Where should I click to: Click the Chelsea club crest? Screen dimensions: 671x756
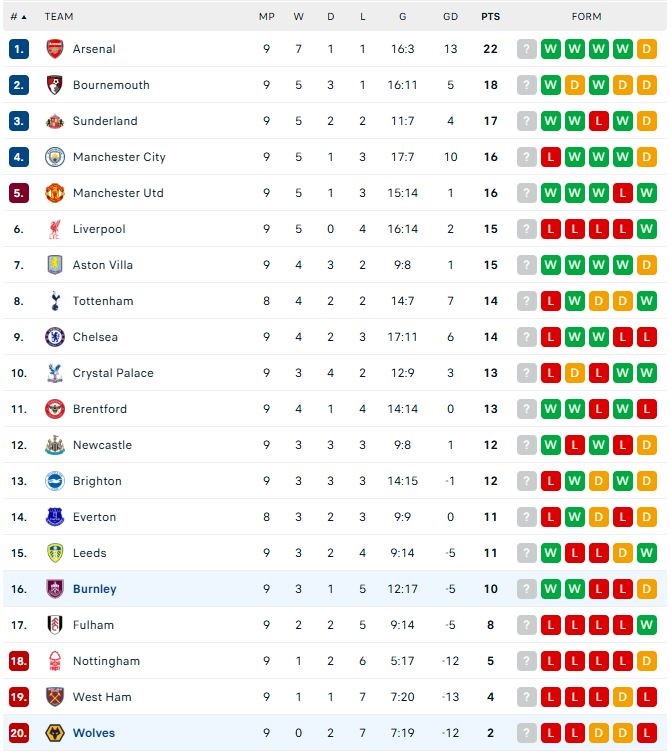pyautogui.click(x=54, y=337)
